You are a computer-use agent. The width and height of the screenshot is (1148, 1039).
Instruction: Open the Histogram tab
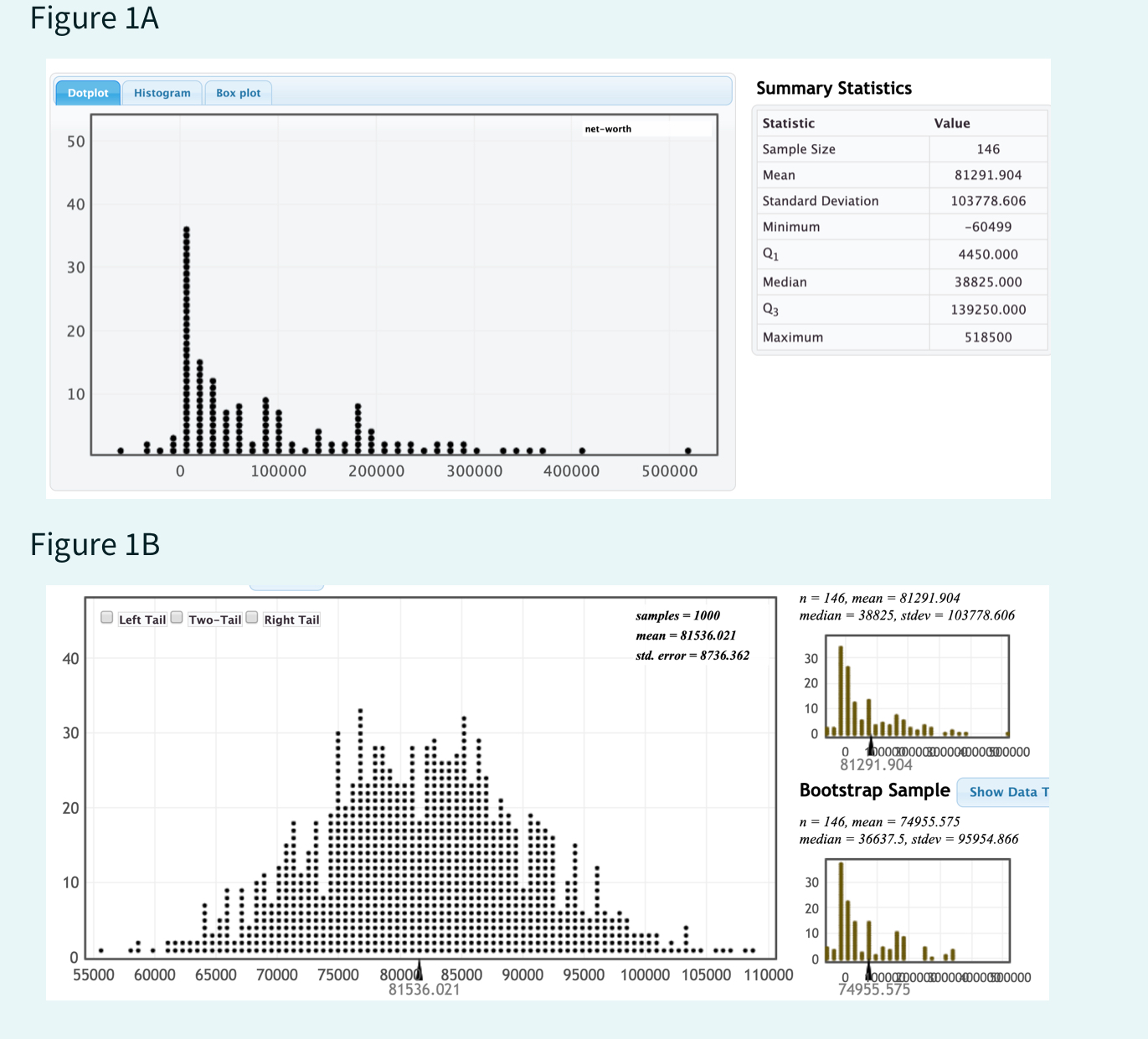[x=162, y=93]
